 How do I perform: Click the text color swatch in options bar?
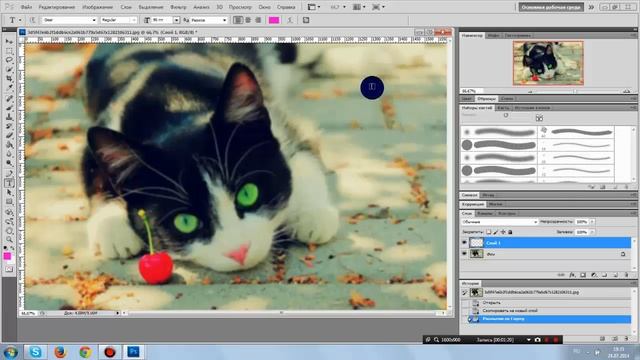[274, 20]
